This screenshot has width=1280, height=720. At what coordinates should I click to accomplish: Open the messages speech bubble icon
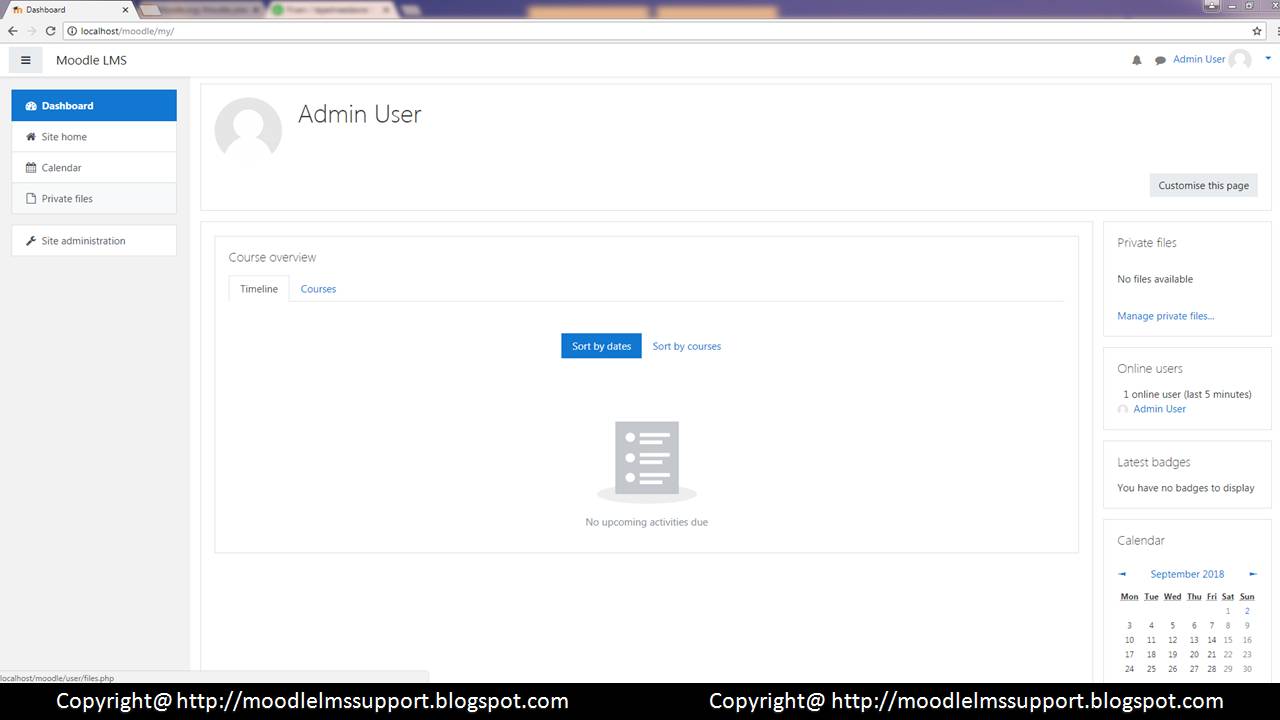pyautogui.click(x=1160, y=59)
